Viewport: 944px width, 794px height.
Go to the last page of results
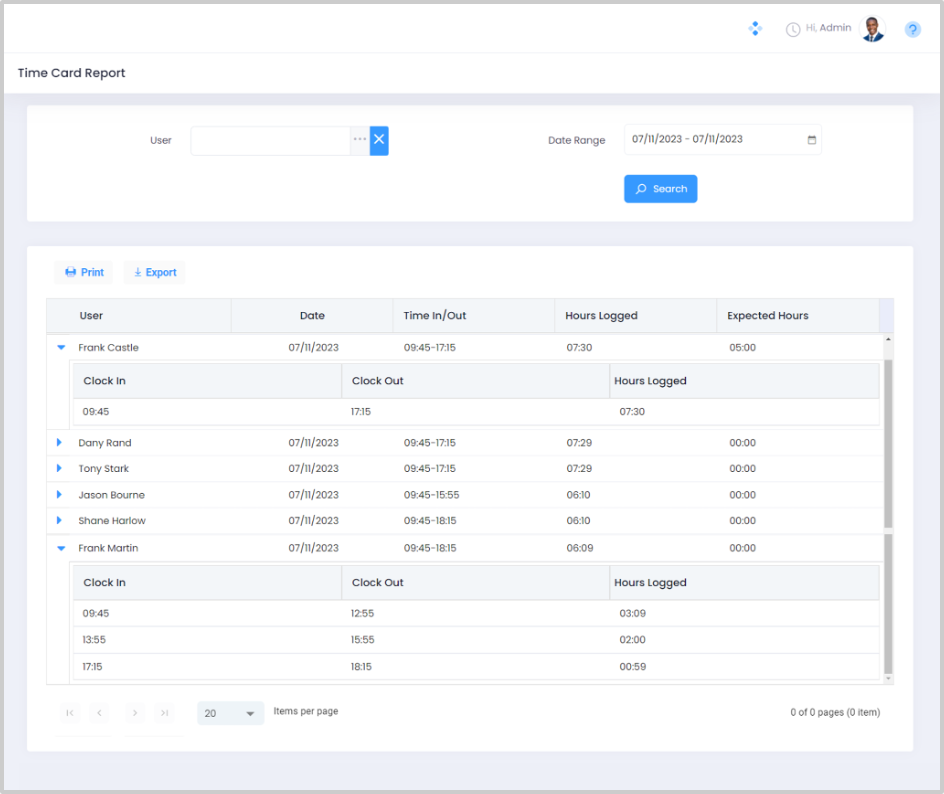click(165, 713)
